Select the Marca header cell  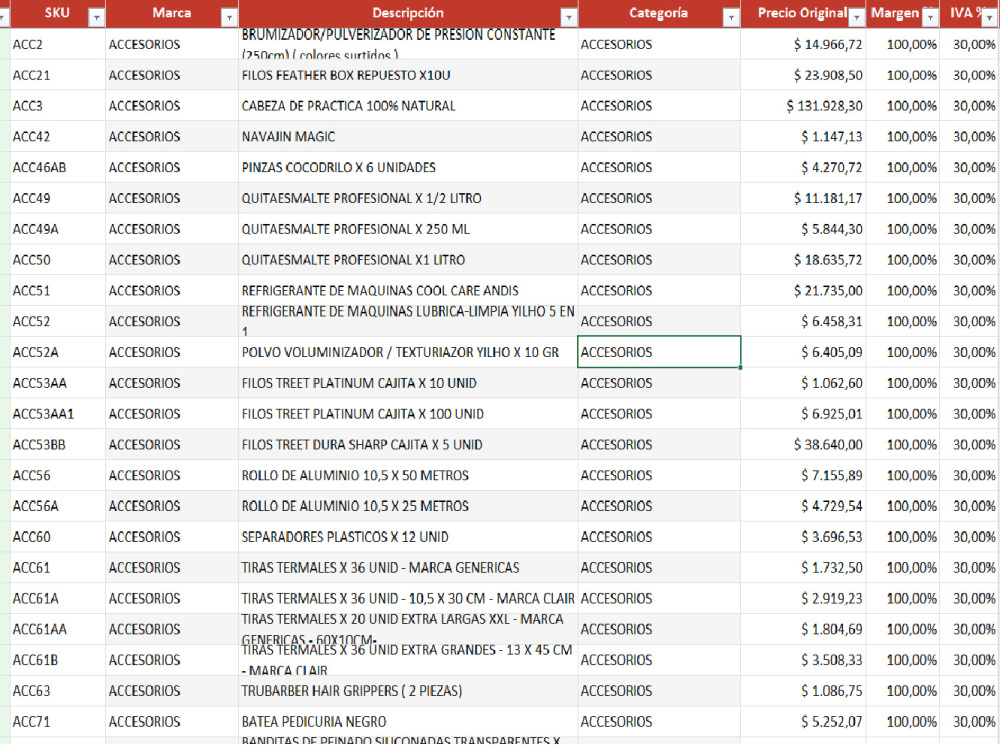click(172, 13)
